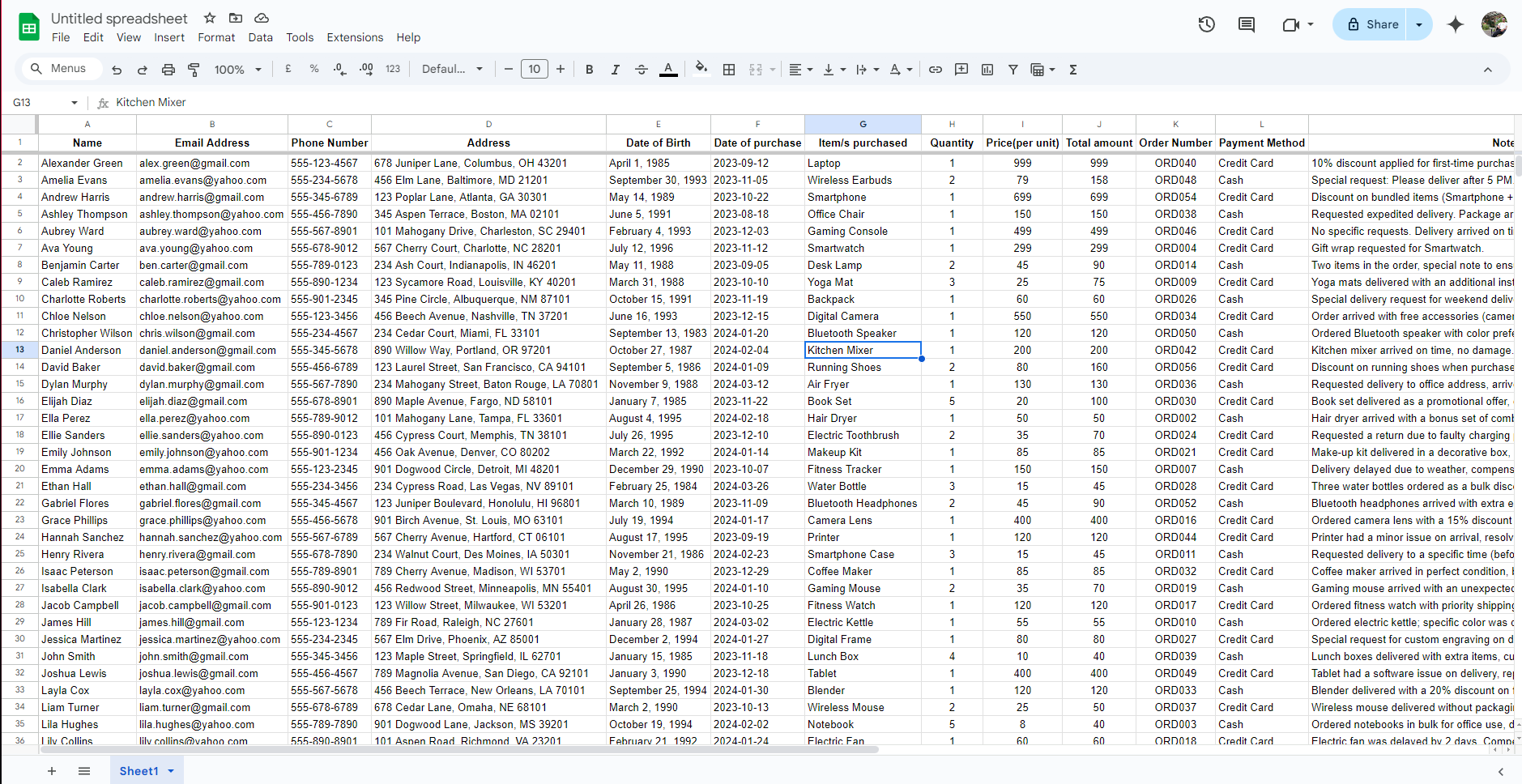
Task: Star the Untitled spreadsheet document
Action: pos(210,18)
